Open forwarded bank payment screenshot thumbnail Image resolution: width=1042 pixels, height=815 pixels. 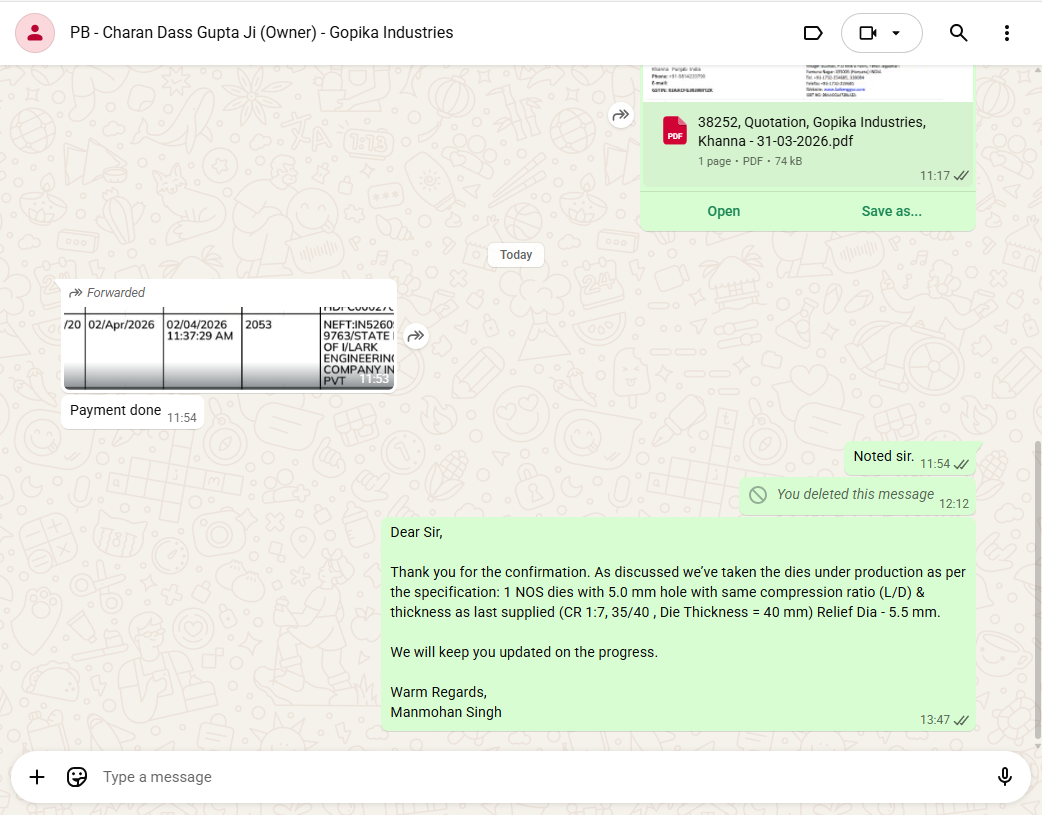pos(229,346)
